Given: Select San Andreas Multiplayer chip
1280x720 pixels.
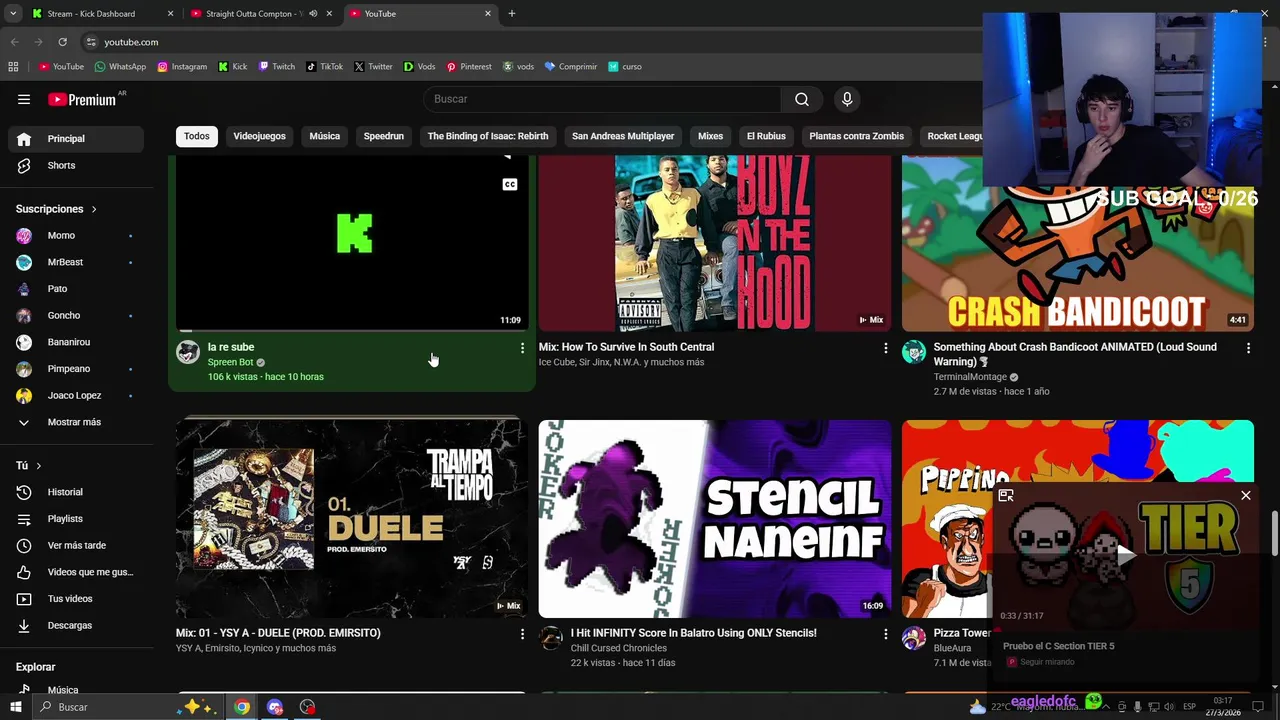Looking at the screenshot, I should click(623, 136).
